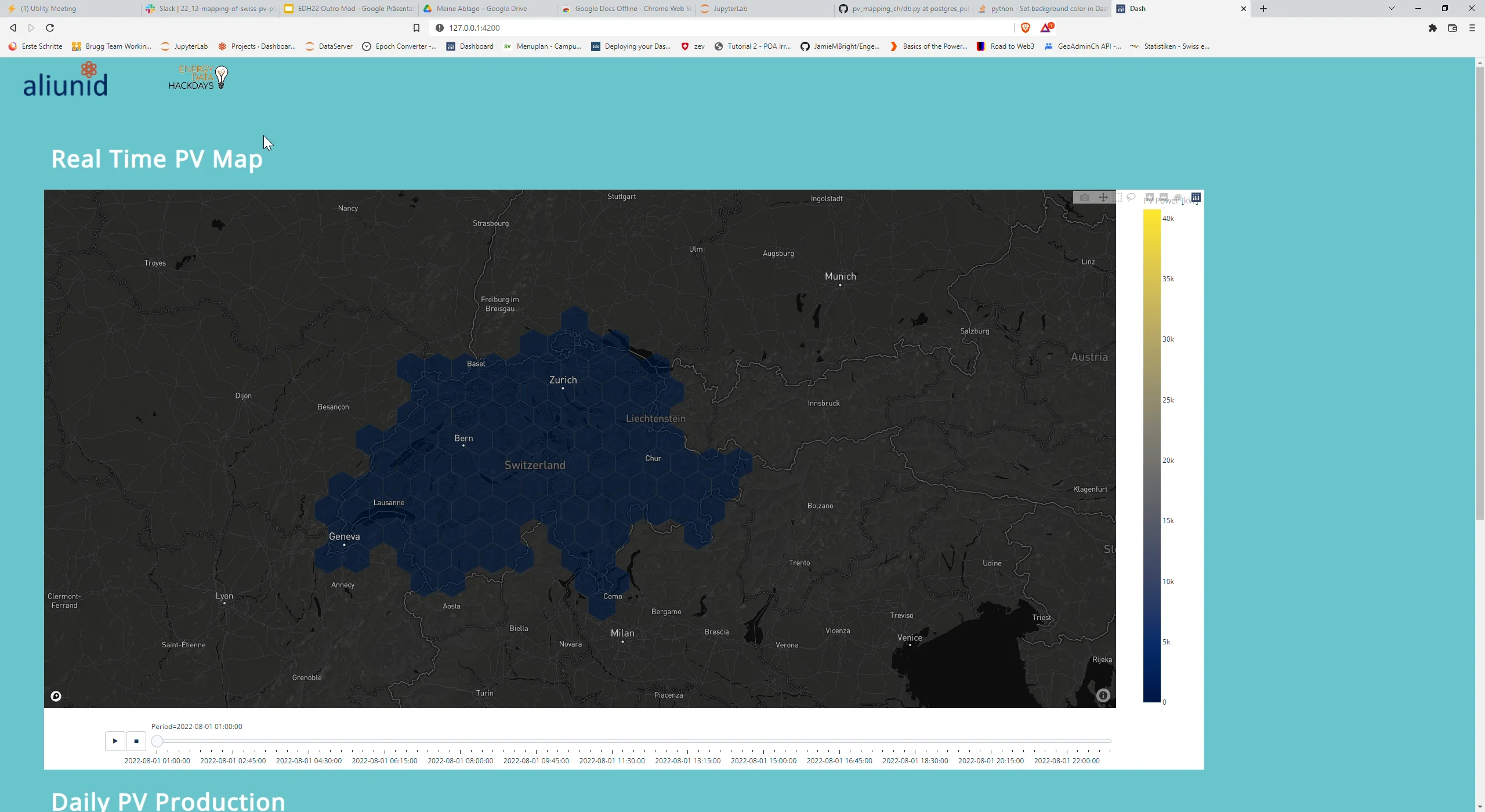Open the map attribution info icon
This screenshot has height=812, width=1485.
click(x=1103, y=695)
